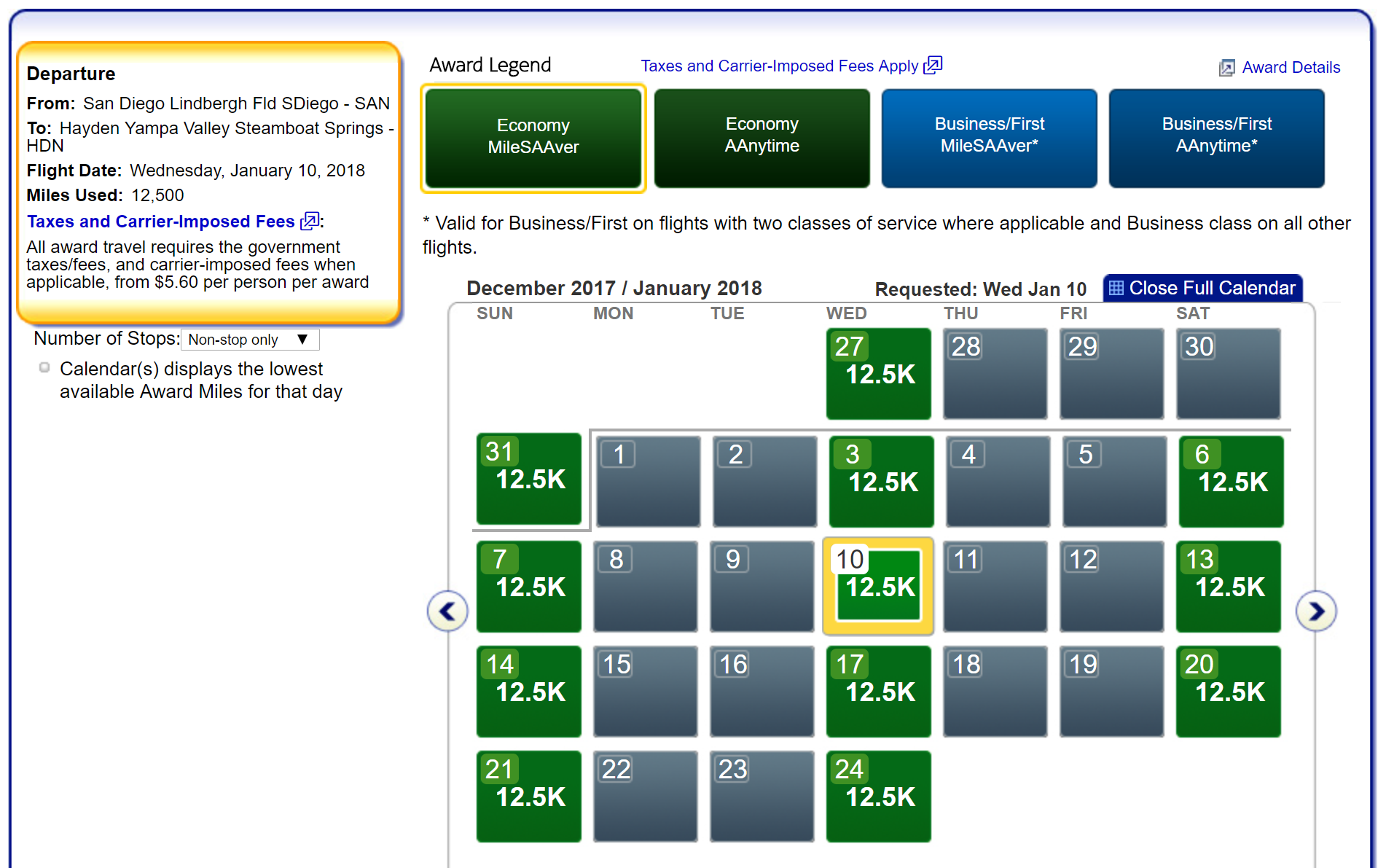Click popup icon next to Taxes heading
The image size is (1386, 868).
(310, 221)
